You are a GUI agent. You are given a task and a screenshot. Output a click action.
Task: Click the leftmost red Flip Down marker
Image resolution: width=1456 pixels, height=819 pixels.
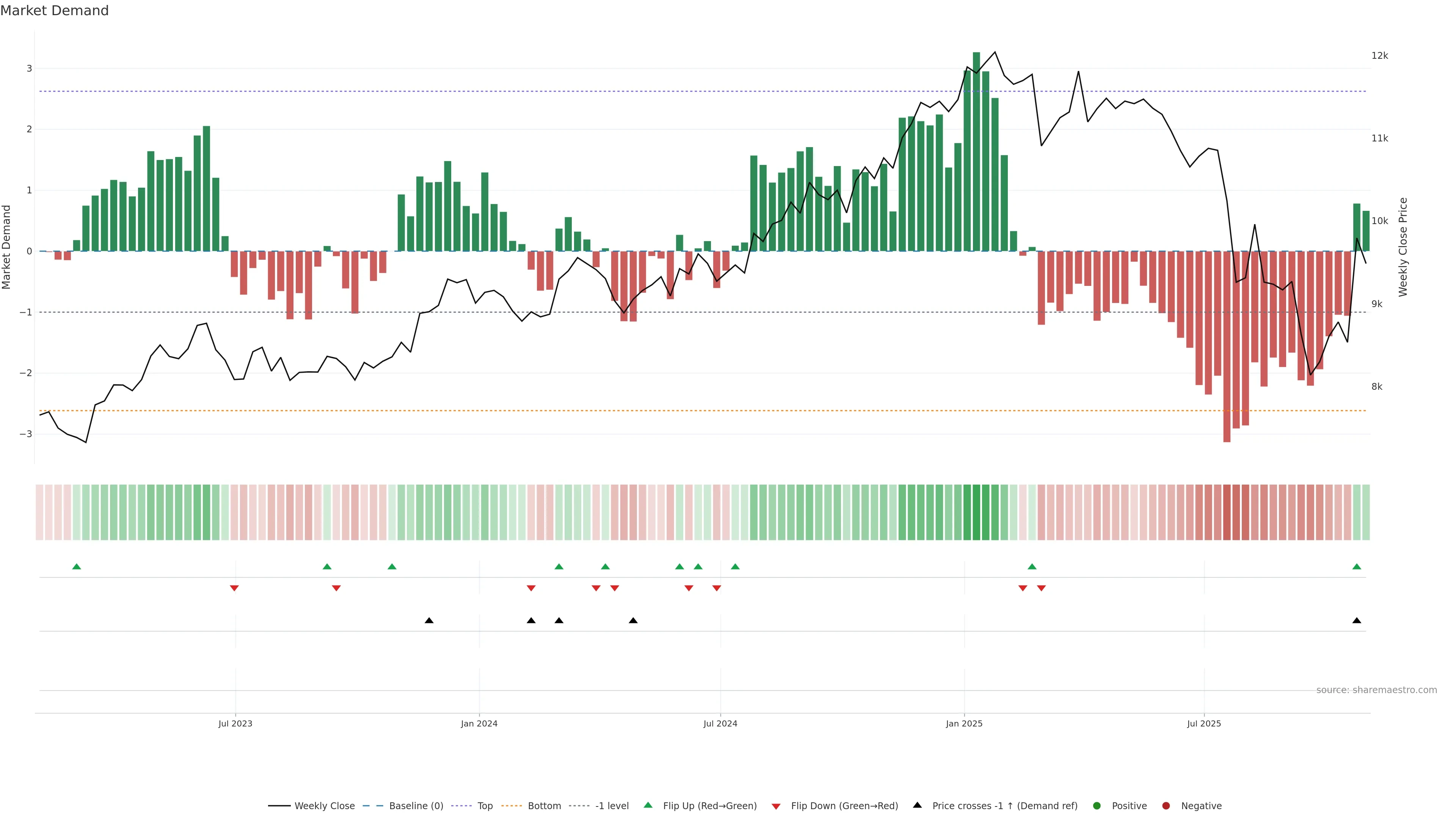(x=234, y=588)
